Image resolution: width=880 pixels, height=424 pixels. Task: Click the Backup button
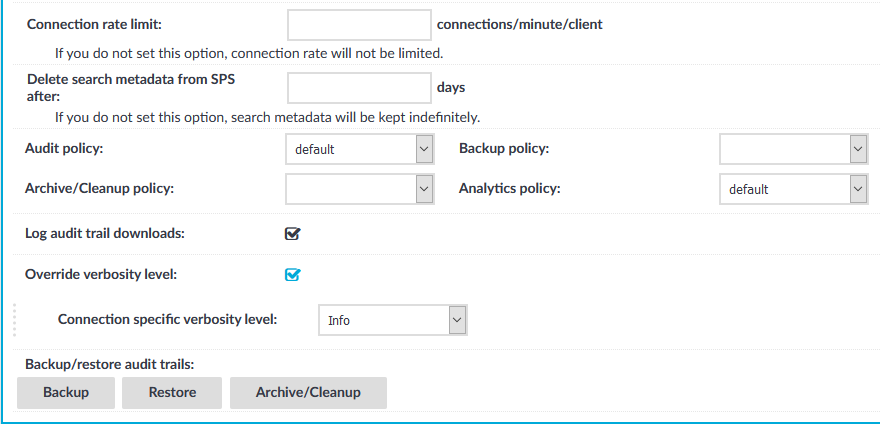(66, 393)
